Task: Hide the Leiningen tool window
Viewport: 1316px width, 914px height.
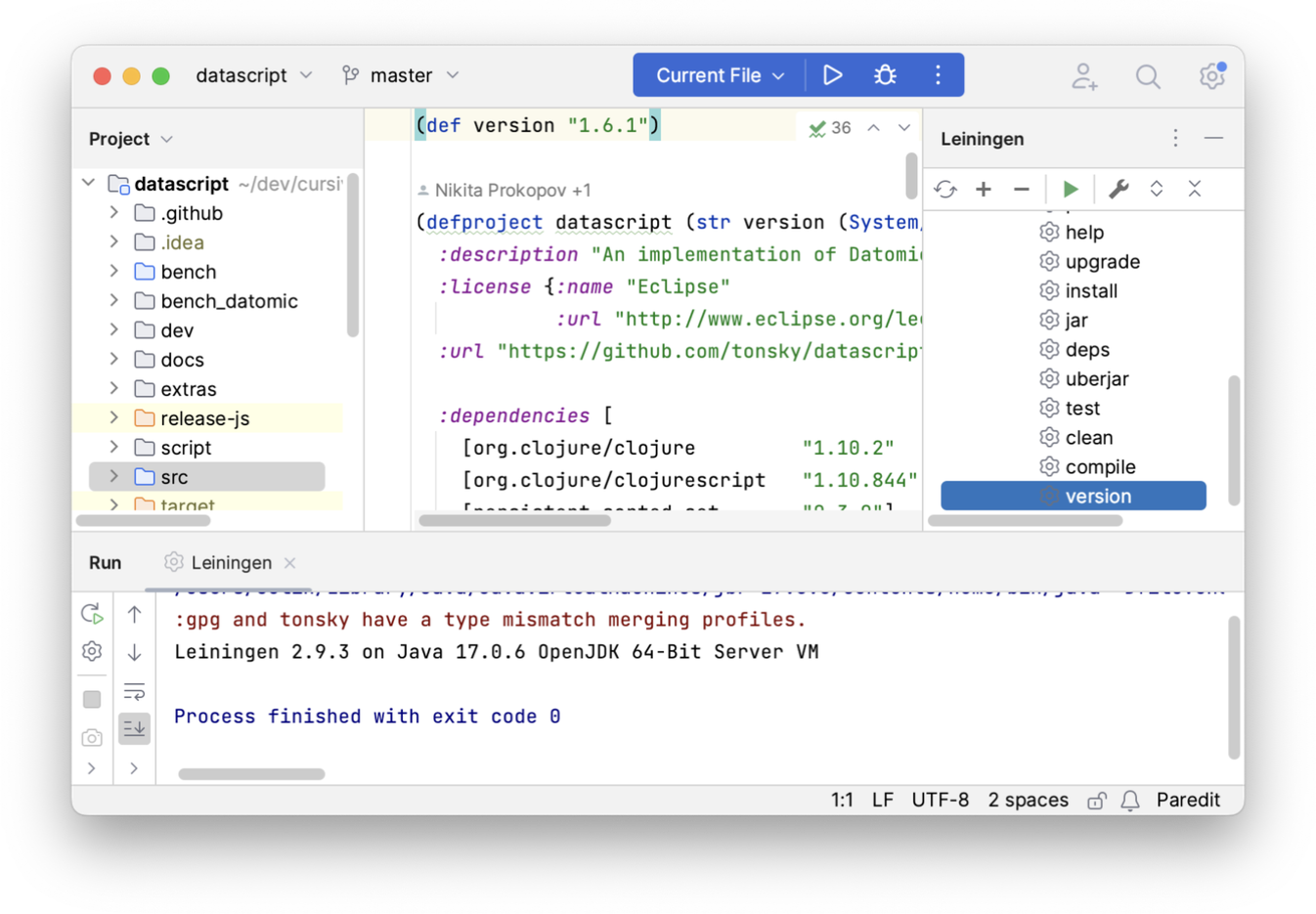Action: click(x=1213, y=139)
